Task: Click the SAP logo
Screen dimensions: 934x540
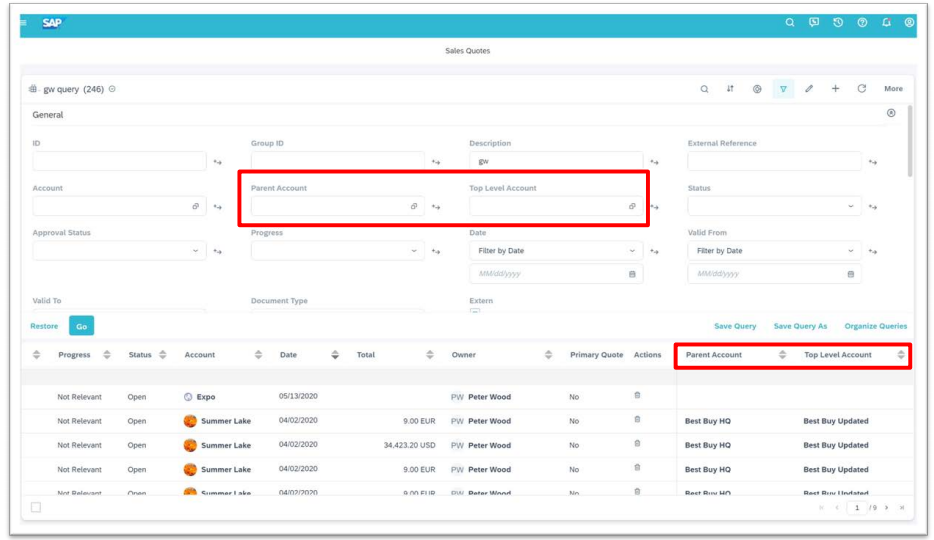Action: click(52, 23)
